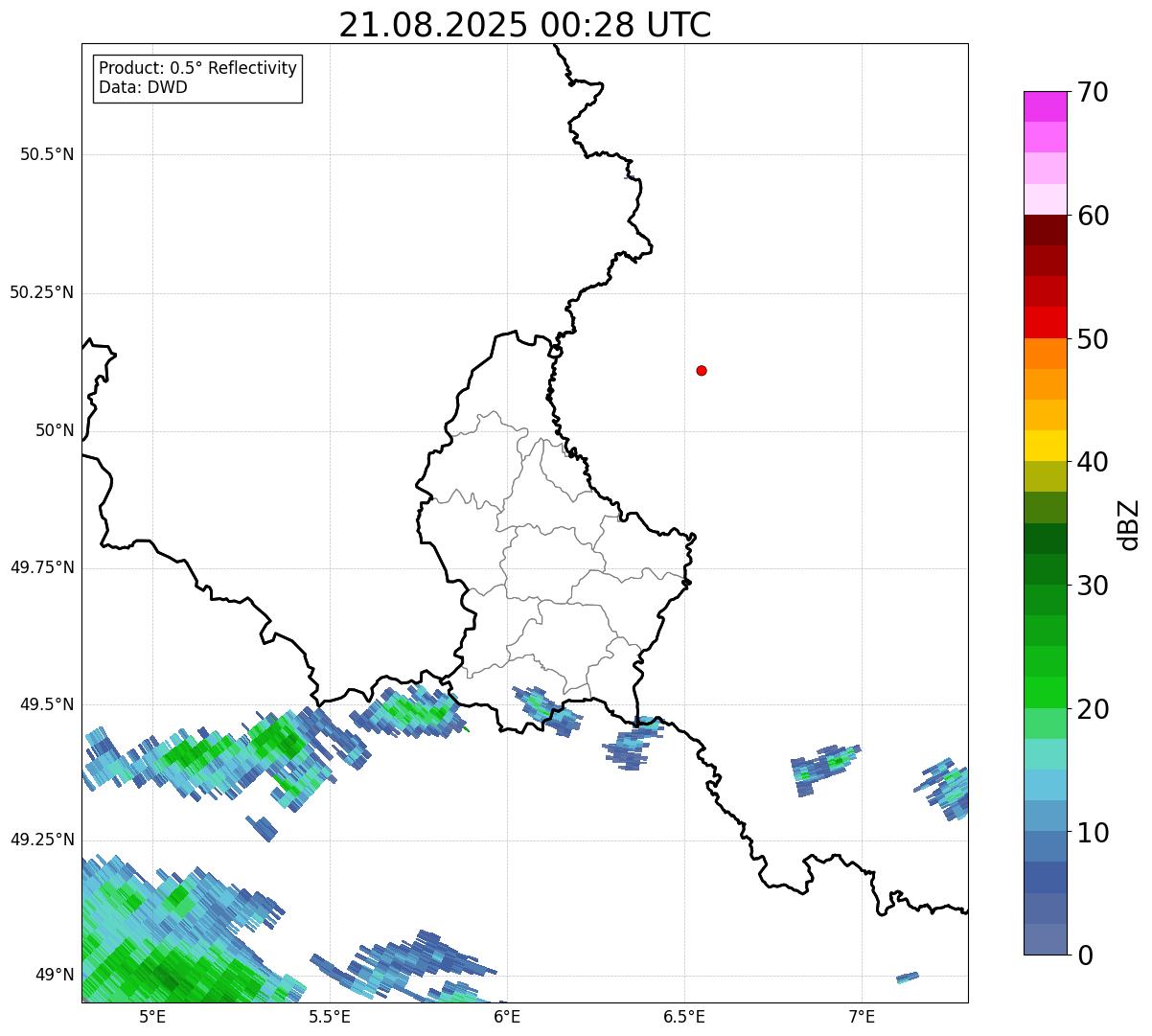1152x1036 pixels.
Task: Click the Data: DWD label
Action: pos(143,87)
